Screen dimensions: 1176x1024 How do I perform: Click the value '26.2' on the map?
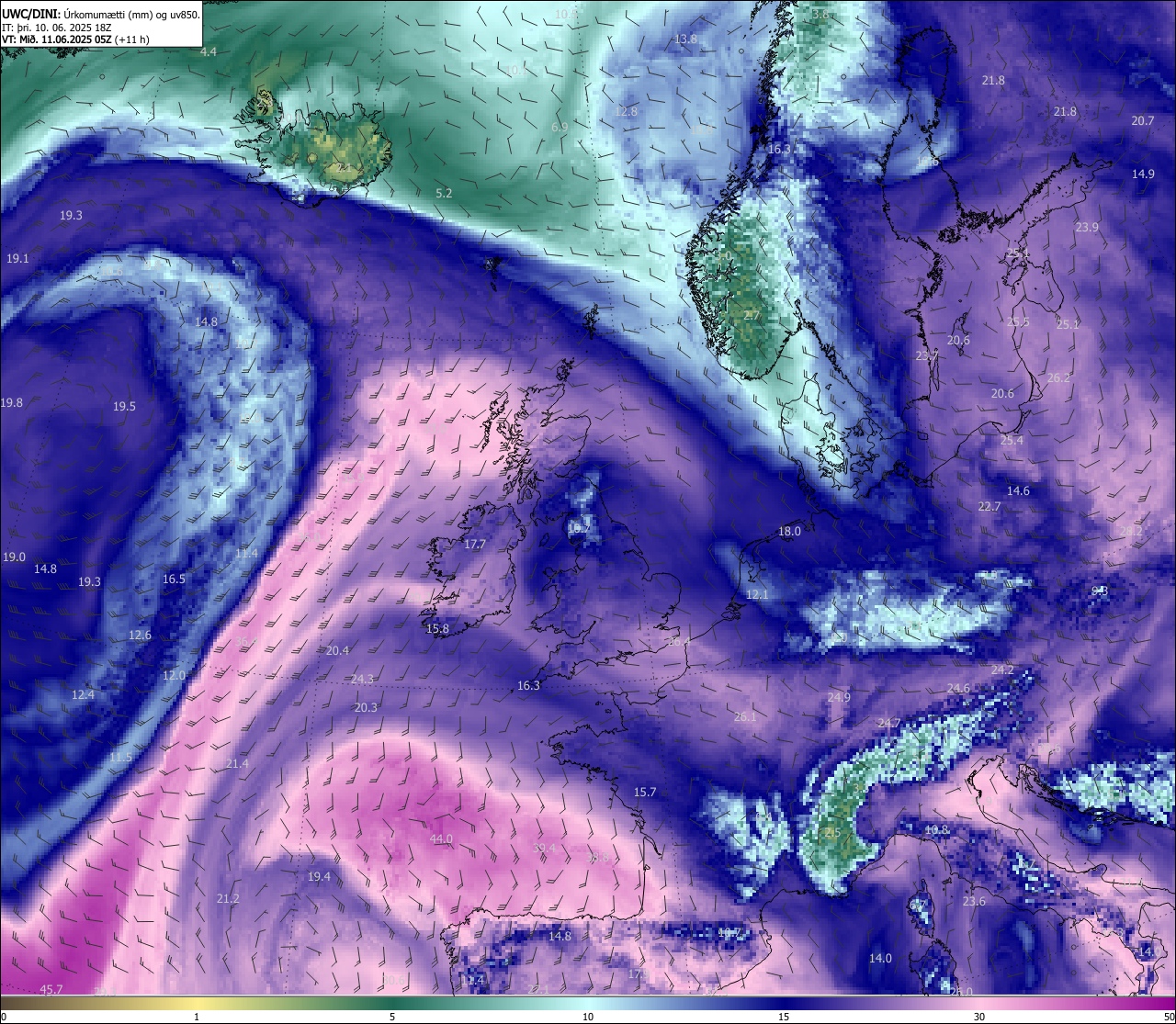point(1058,378)
